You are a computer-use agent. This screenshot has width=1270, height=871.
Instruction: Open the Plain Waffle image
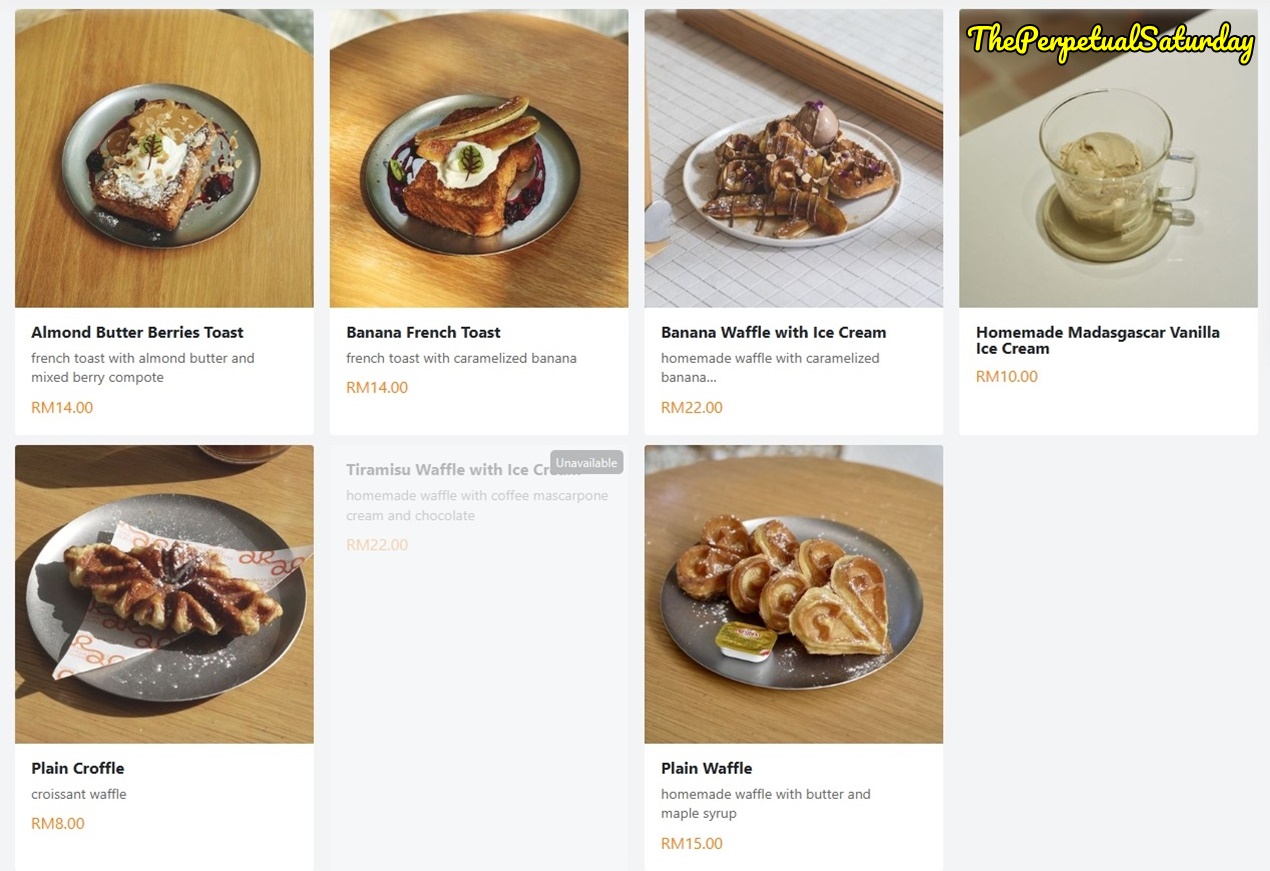point(793,594)
